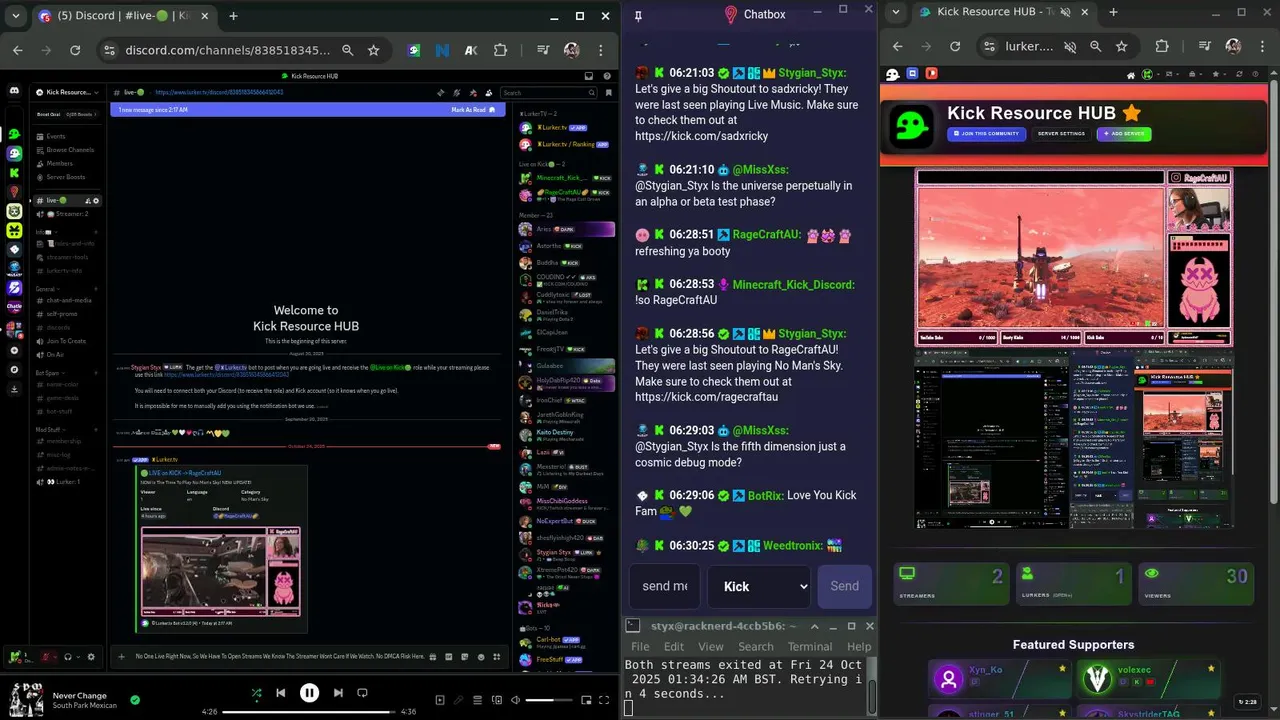Click the Server Settings button
1280x720 pixels.
(x=1061, y=133)
